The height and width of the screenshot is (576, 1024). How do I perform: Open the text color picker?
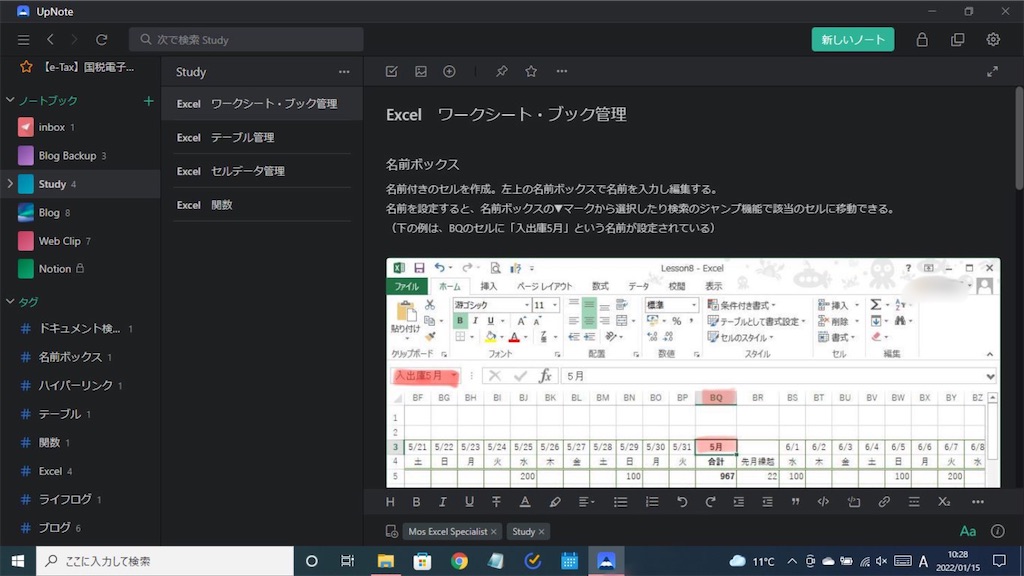point(524,502)
